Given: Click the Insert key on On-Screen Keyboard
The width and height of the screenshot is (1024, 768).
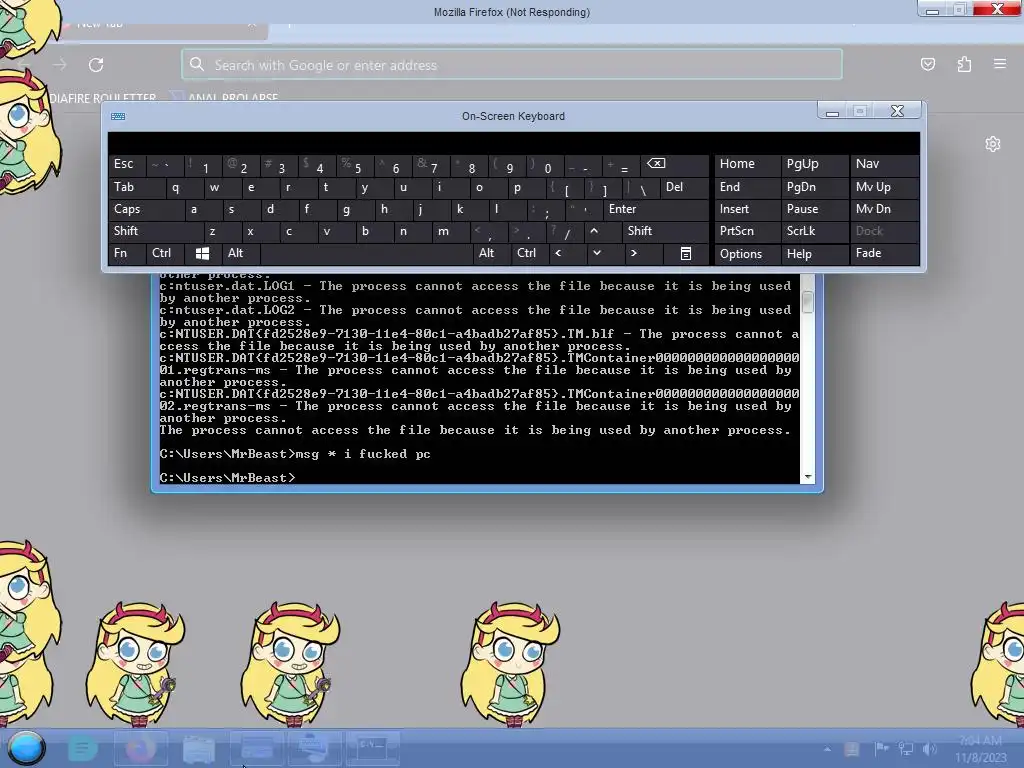Looking at the screenshot, I should (747, 209).
